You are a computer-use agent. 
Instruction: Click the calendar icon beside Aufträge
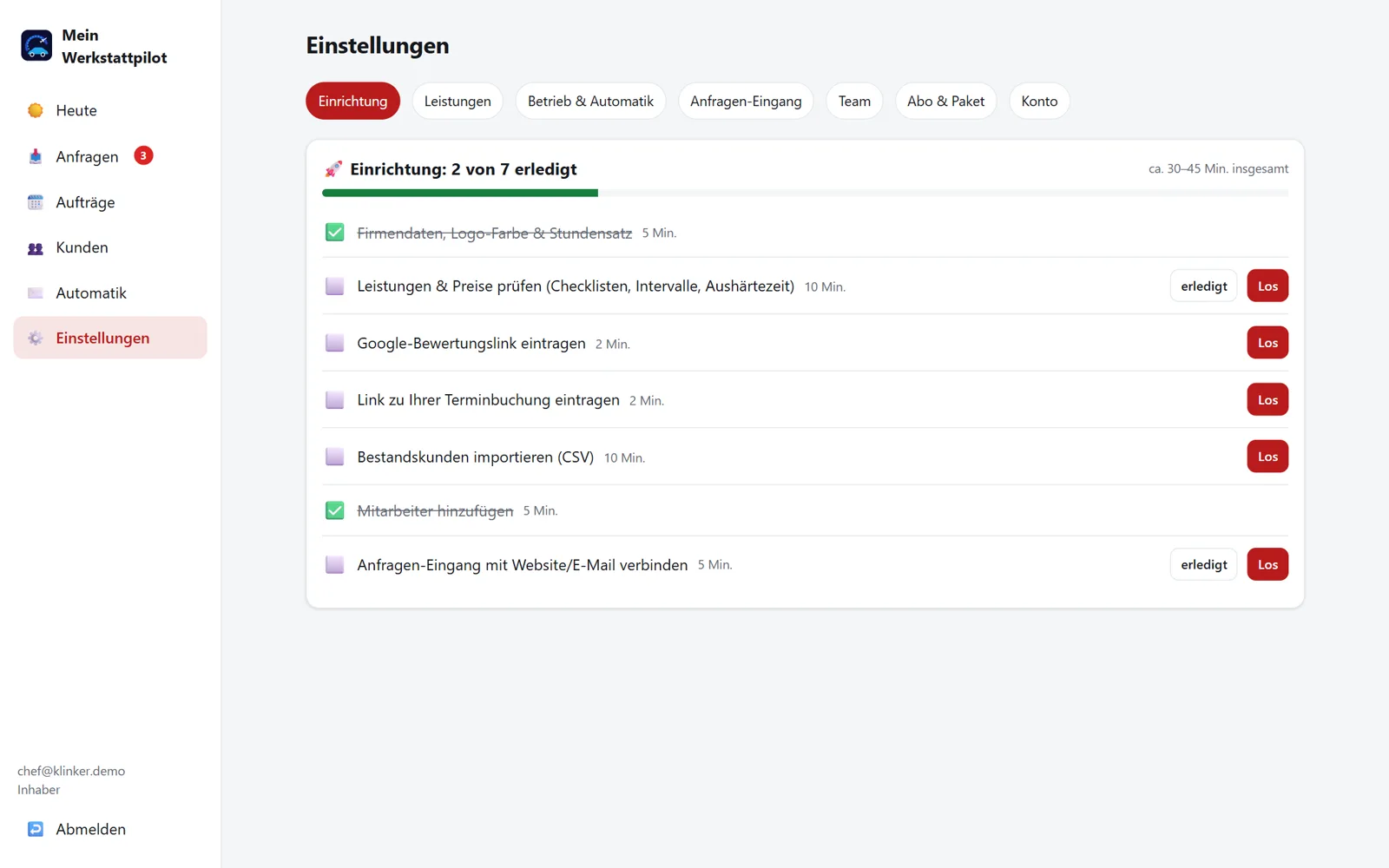click(36, 202)
